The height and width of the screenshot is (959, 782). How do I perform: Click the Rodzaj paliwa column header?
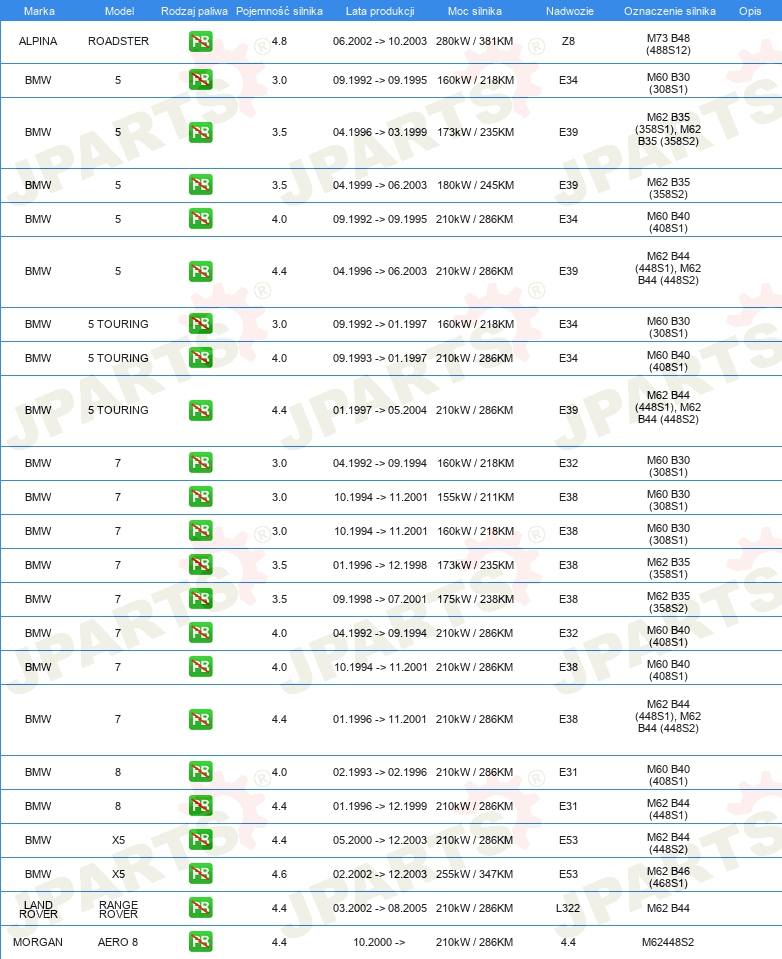coord(194,11)
